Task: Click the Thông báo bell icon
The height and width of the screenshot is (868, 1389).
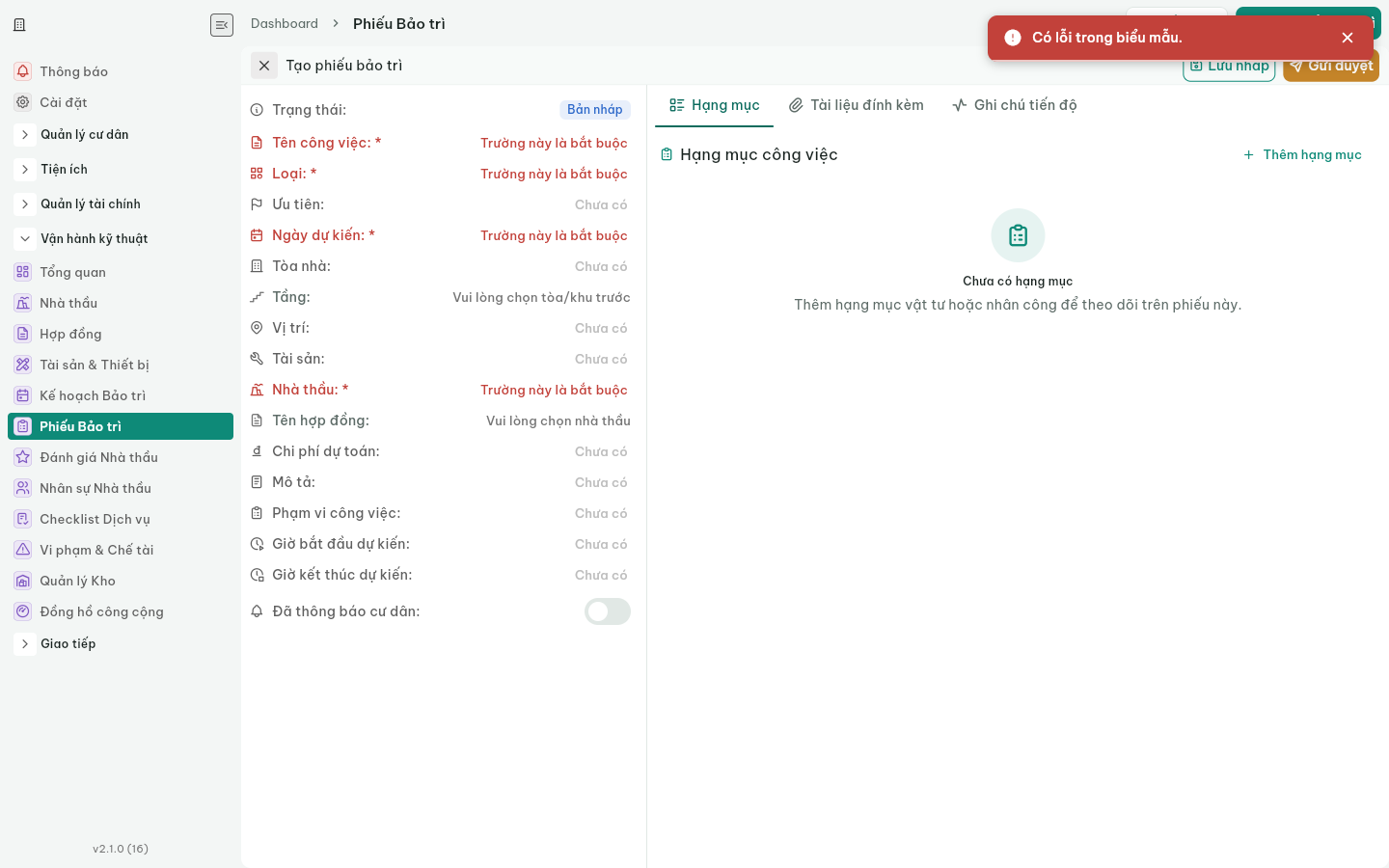Action: click(x=23, y=71)
